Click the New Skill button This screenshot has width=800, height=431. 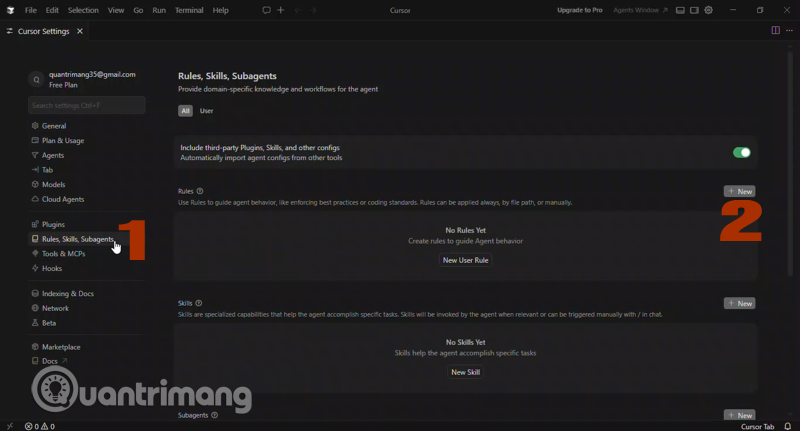pyautogui.click(x=466, y=372)
